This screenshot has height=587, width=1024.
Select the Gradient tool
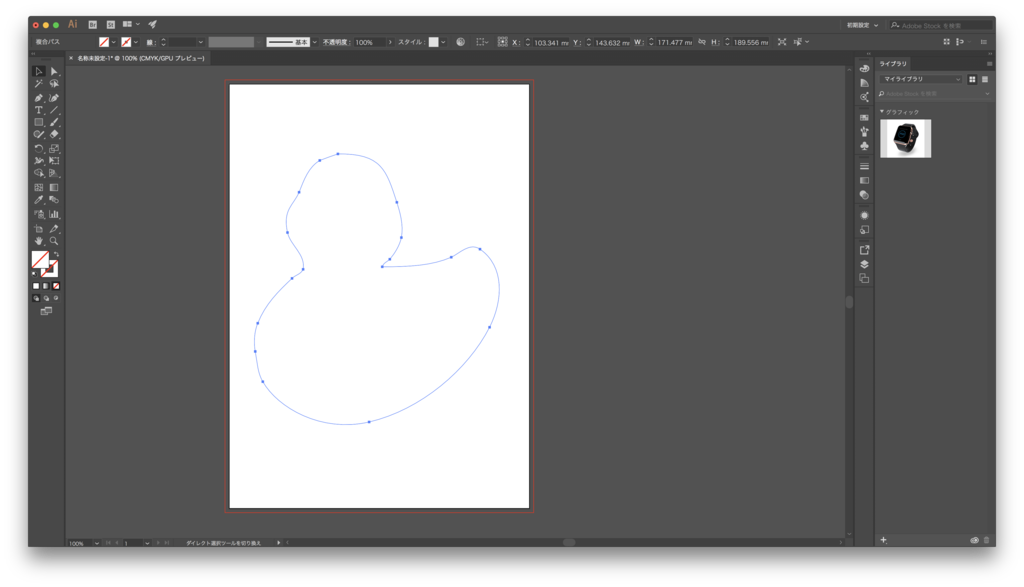coord(54,187)
